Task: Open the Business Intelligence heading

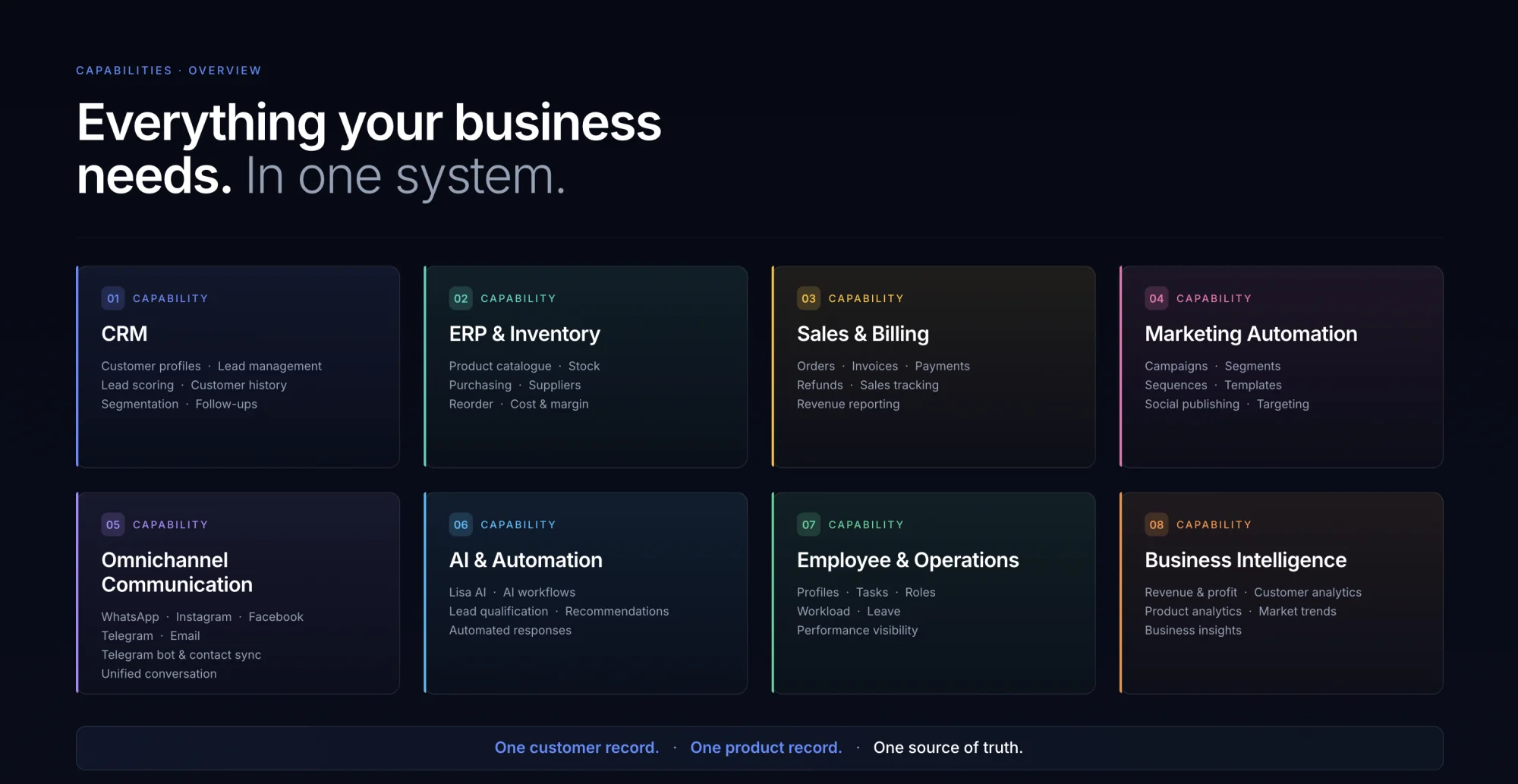Action: [1246, 560]
